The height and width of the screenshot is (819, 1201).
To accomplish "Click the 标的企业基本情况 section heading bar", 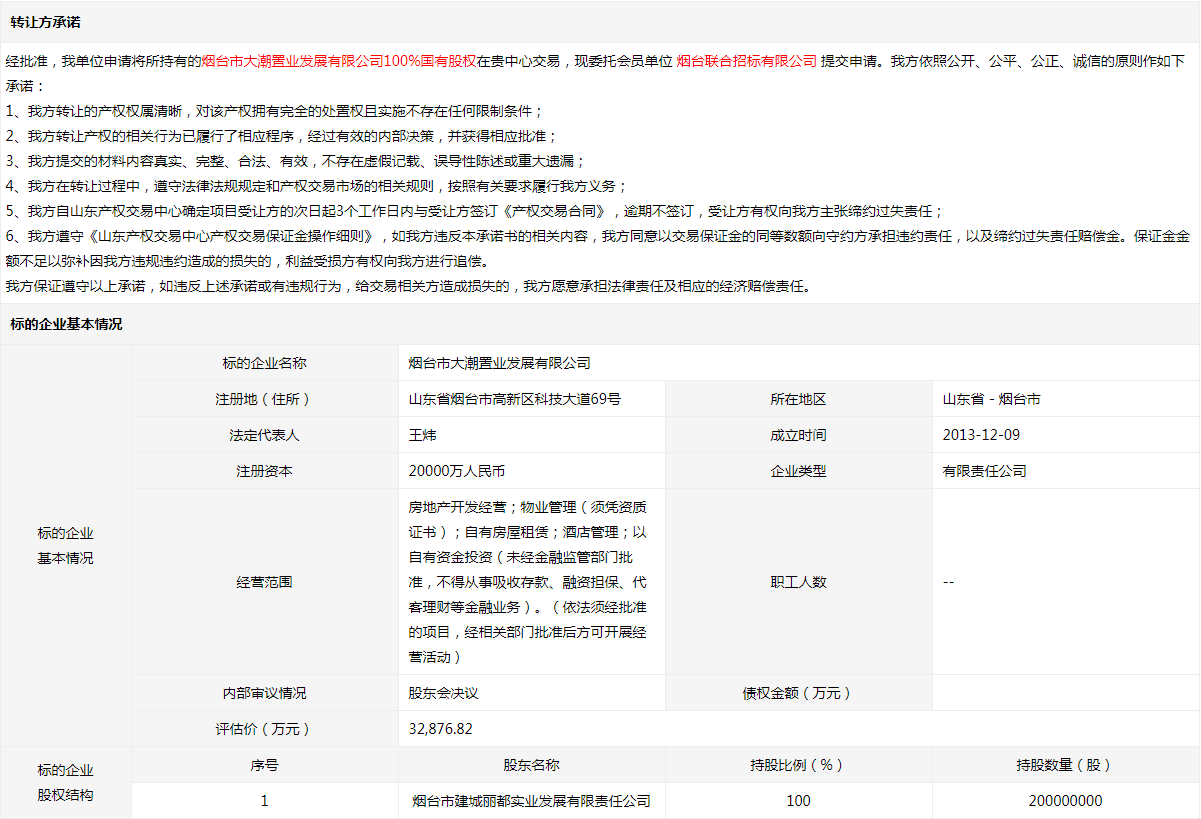I will coord(600,324).
